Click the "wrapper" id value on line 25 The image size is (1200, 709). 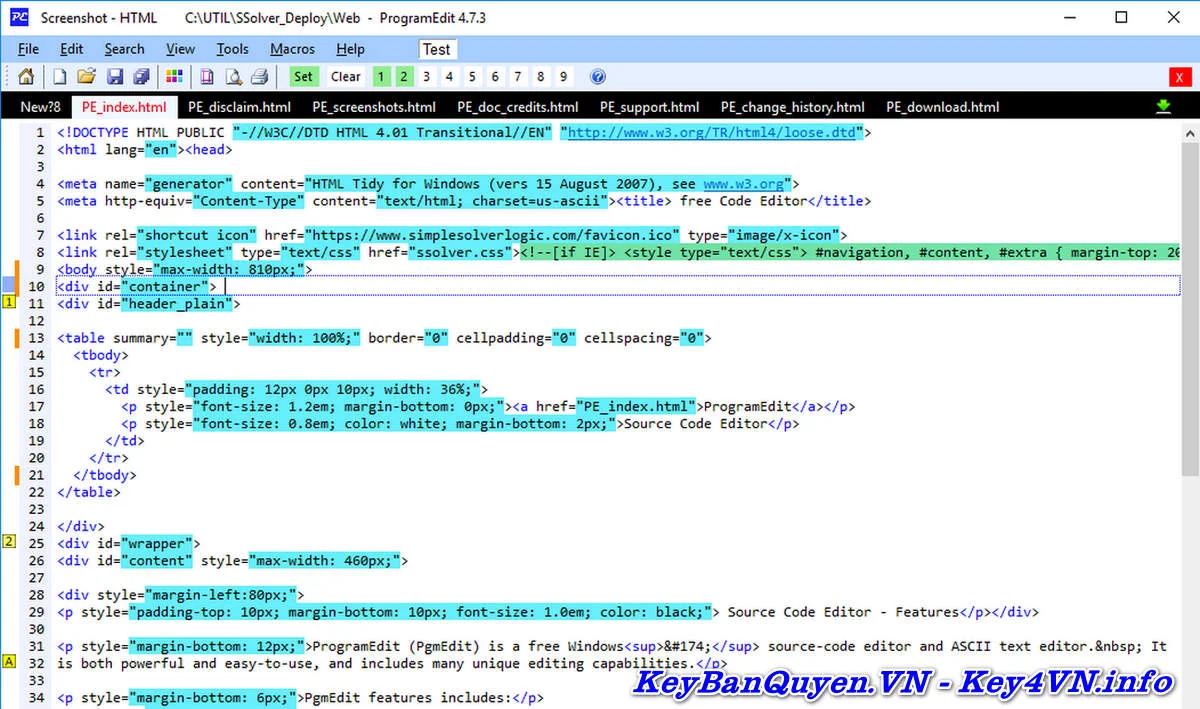point(155,543)
